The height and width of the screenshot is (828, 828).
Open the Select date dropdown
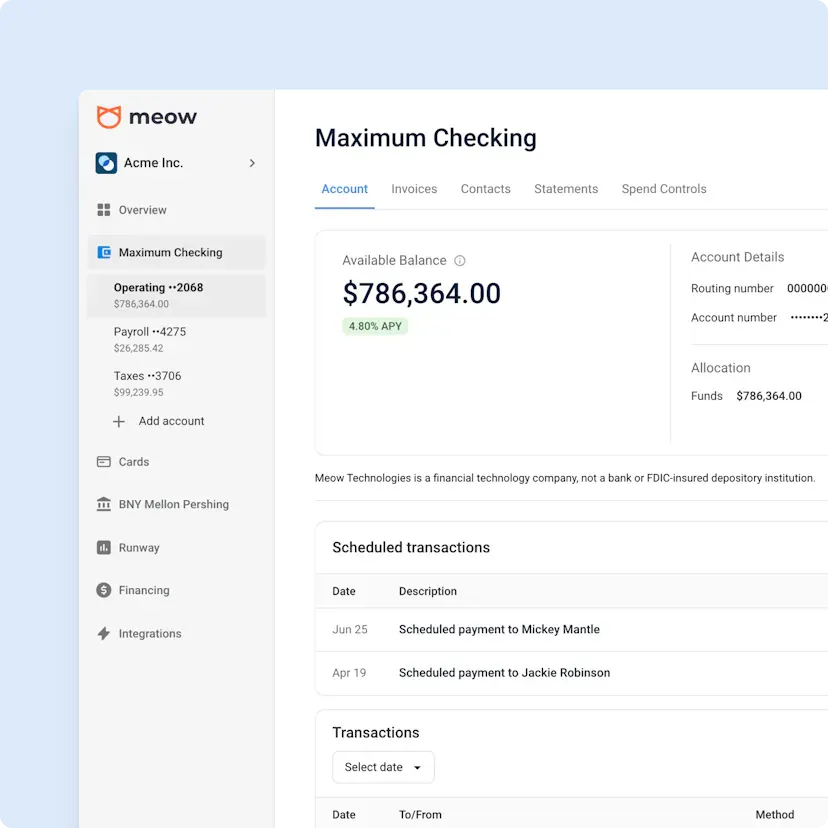383,767
